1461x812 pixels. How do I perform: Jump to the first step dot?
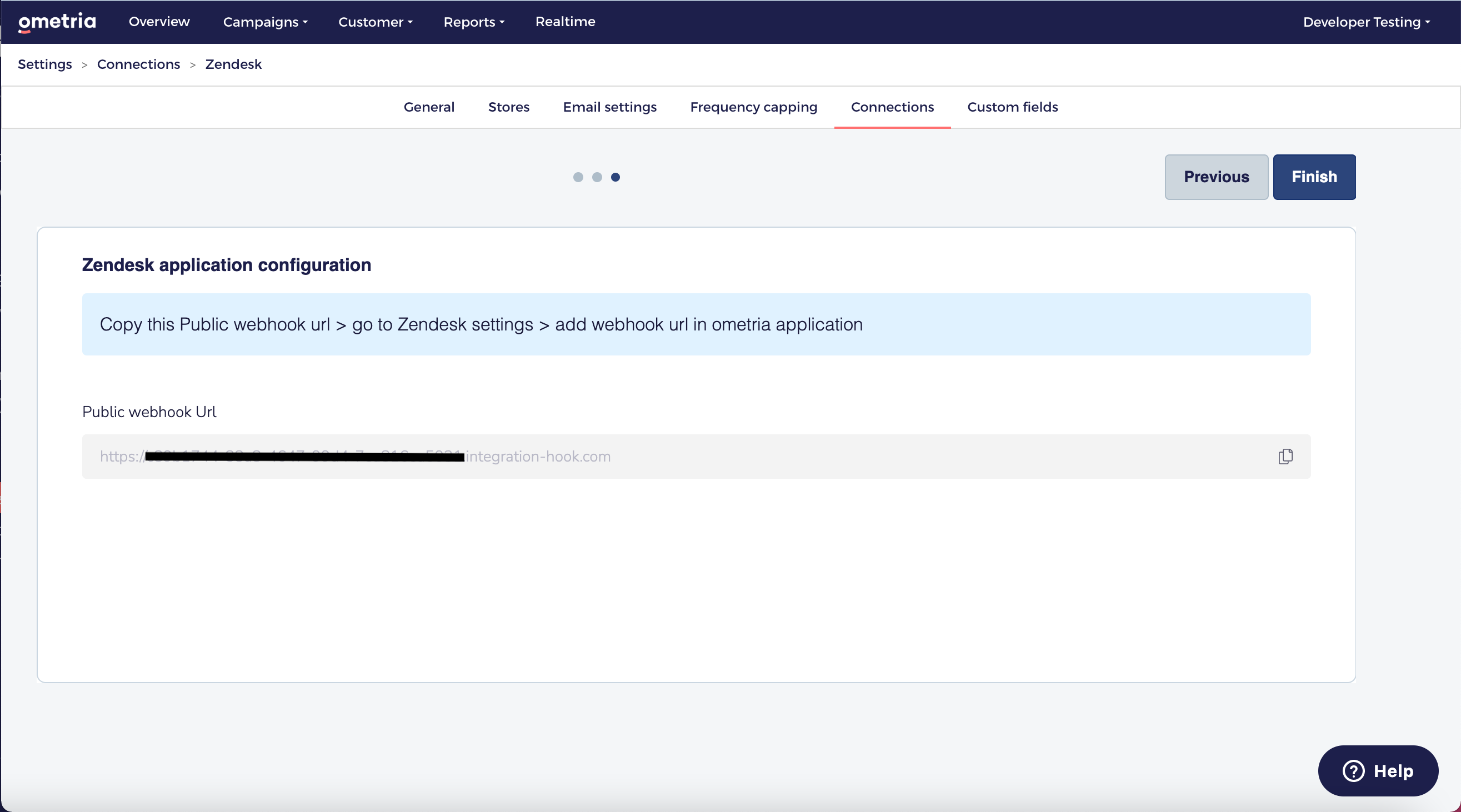578,177
